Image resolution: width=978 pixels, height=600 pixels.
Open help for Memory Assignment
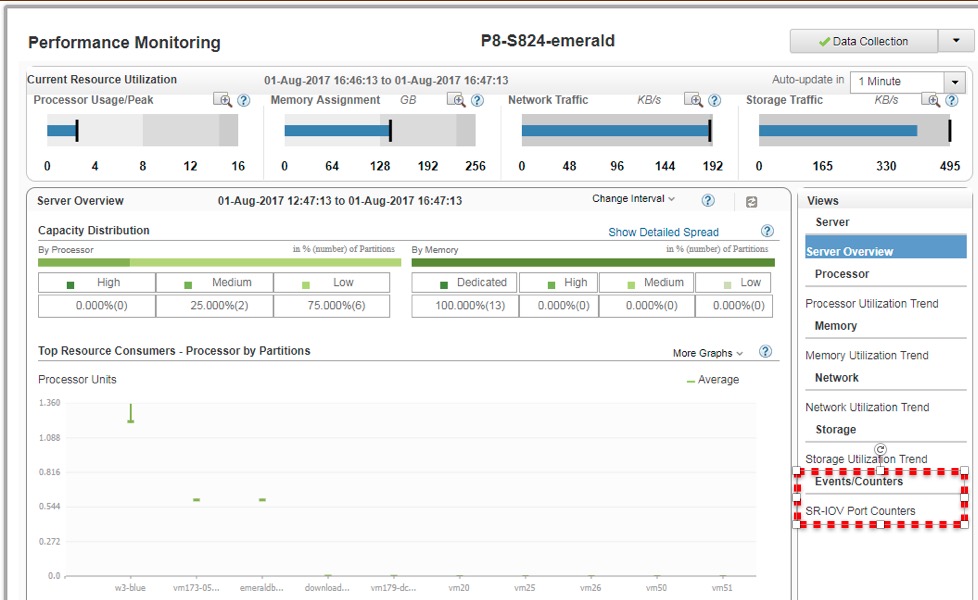tap(477, 100)
